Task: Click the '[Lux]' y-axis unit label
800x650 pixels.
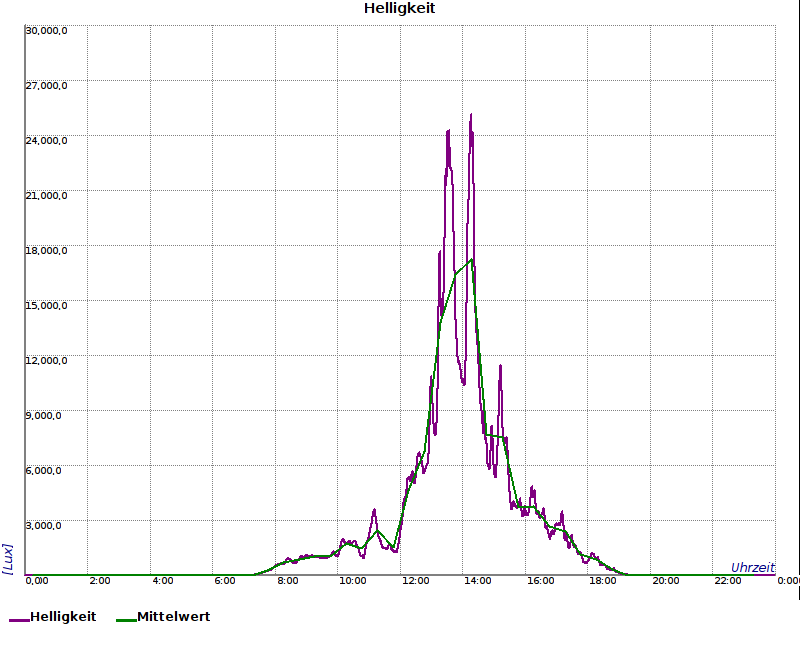Action: point(8,559)
